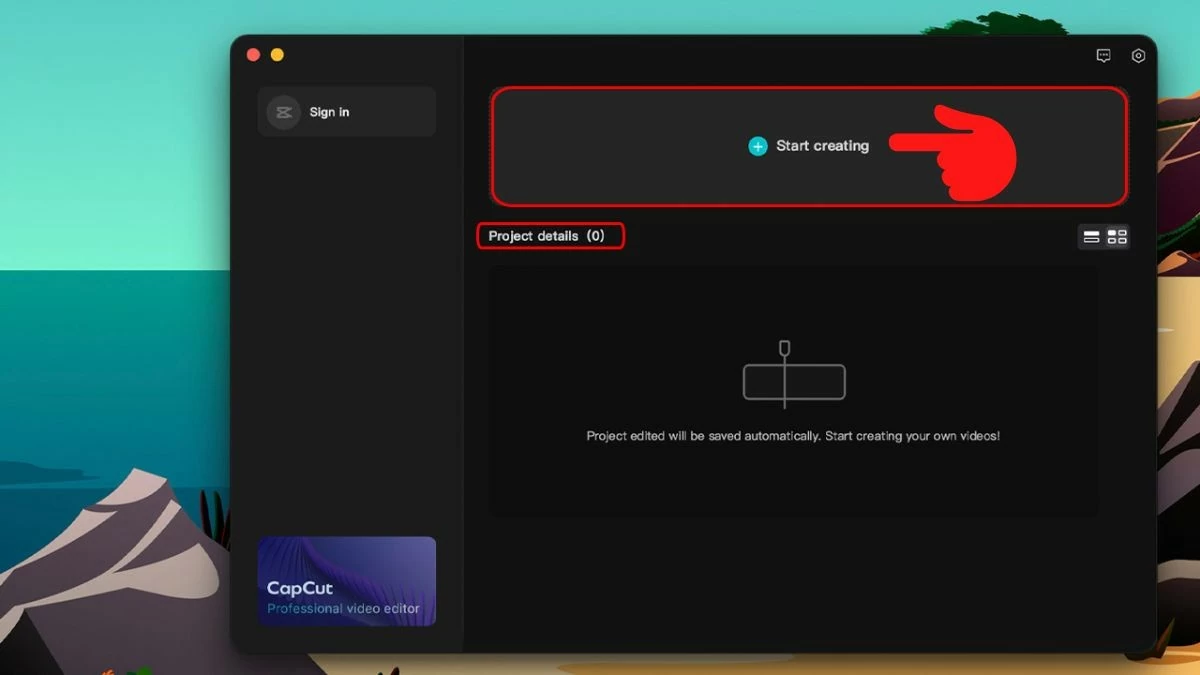1200x675 pixels.
Task: Click the CapCut logo avatar beside Sign in
Action: pos(283,112)
